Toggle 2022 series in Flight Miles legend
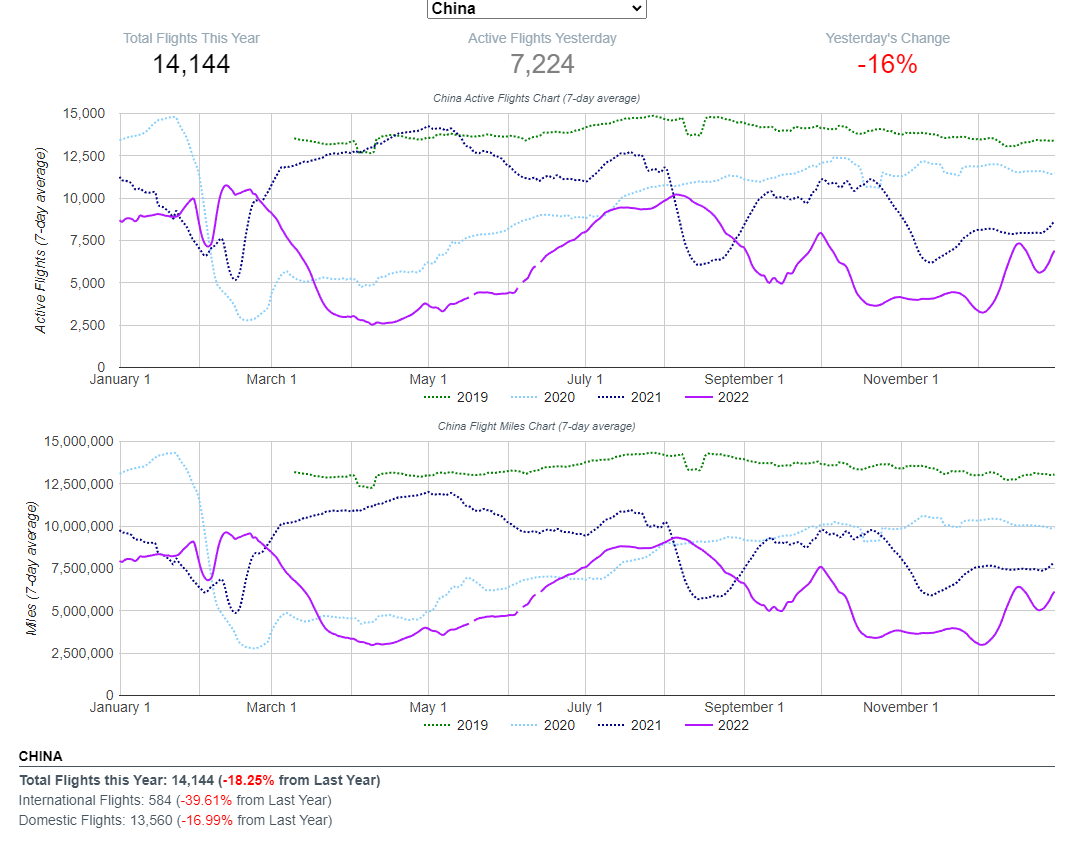The height and width of the screenshot is (842, 1086). pyautogui.click(x=717, y=725)
